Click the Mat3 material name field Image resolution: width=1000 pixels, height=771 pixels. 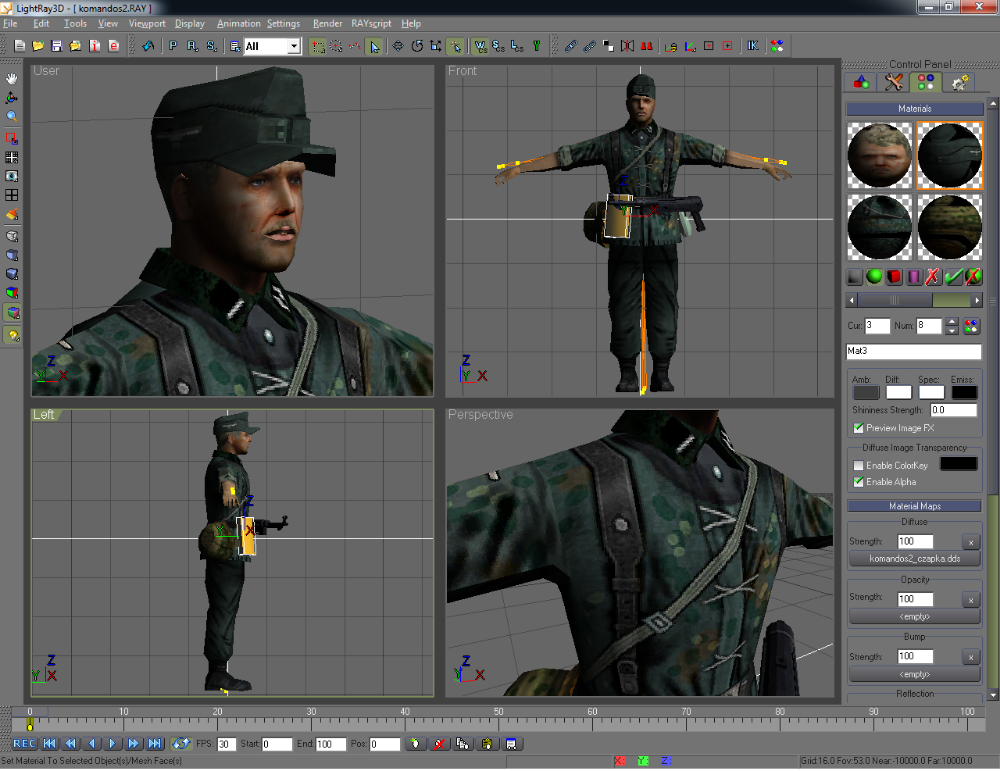pos(913,351)
